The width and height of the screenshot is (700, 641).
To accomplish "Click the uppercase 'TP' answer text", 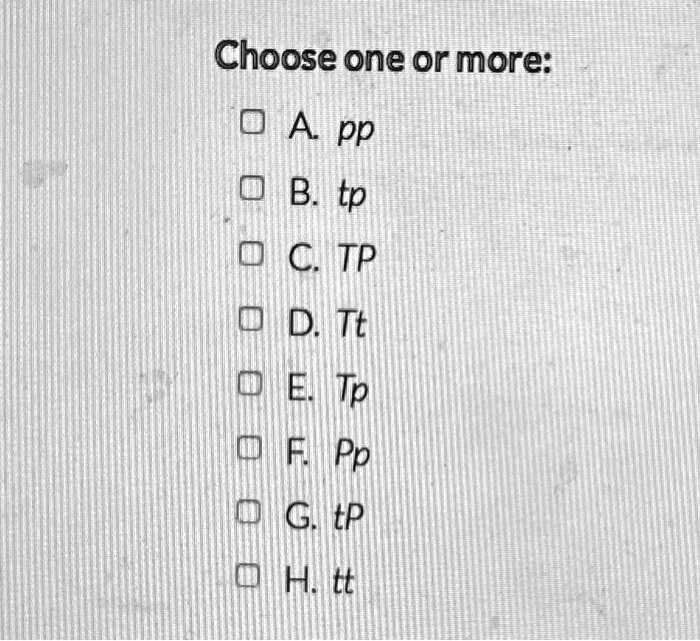I will [x=357, y=258].
